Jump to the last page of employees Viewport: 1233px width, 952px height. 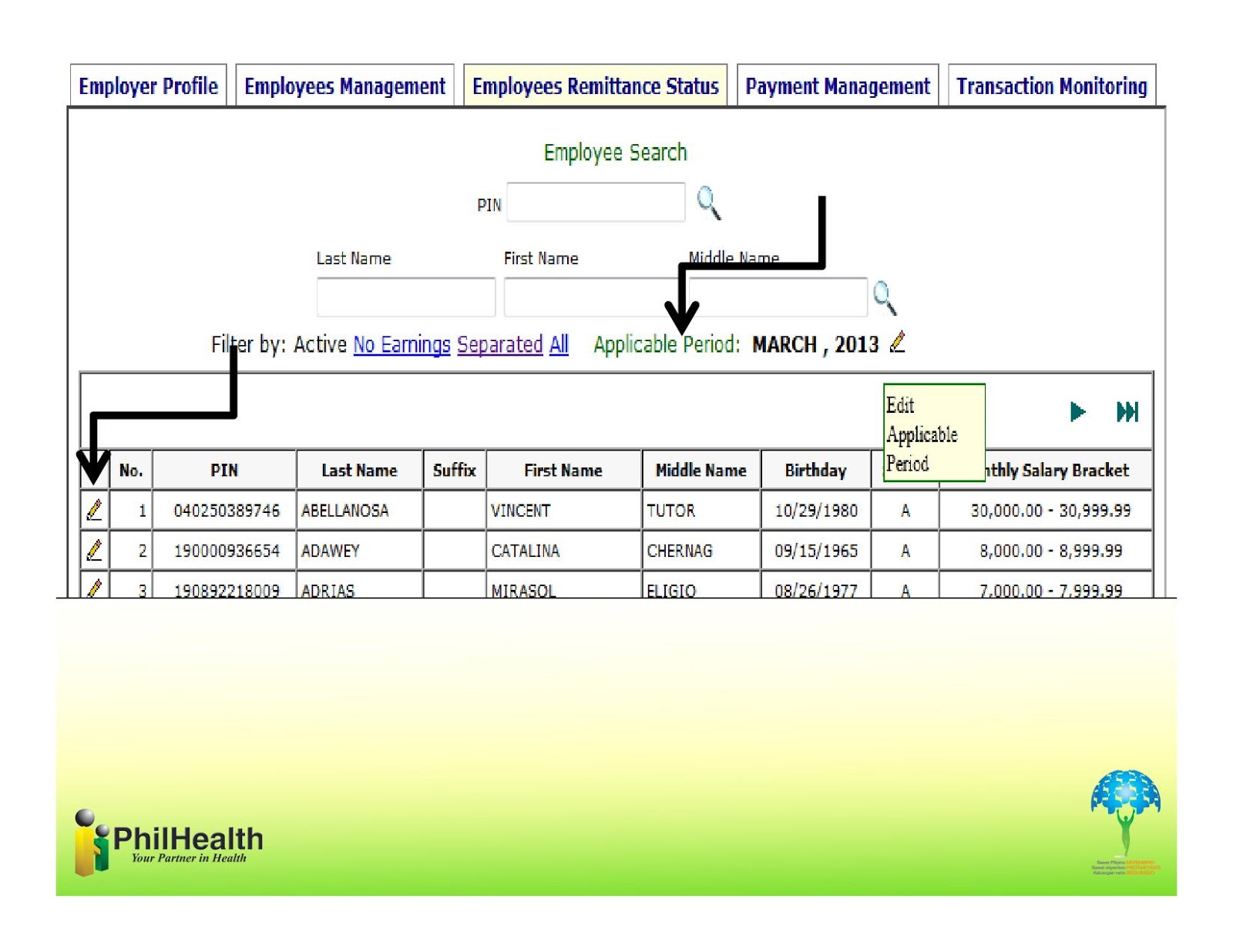click(1127, 412)
